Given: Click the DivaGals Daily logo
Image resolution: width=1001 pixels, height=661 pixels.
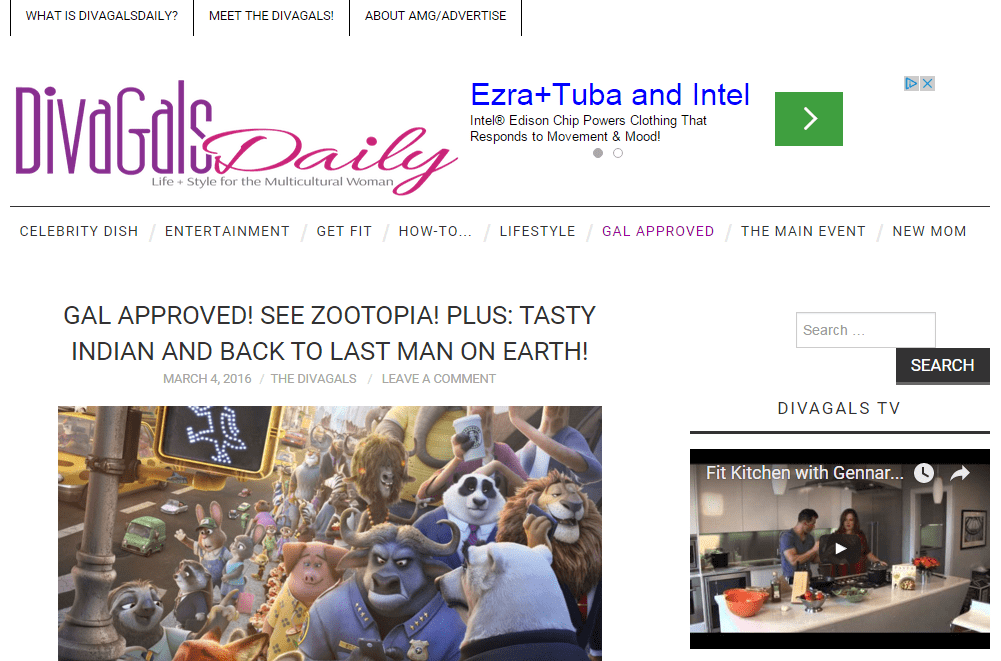Looking at the screenshot, I should pyautogui.click(x=236, y=137).
